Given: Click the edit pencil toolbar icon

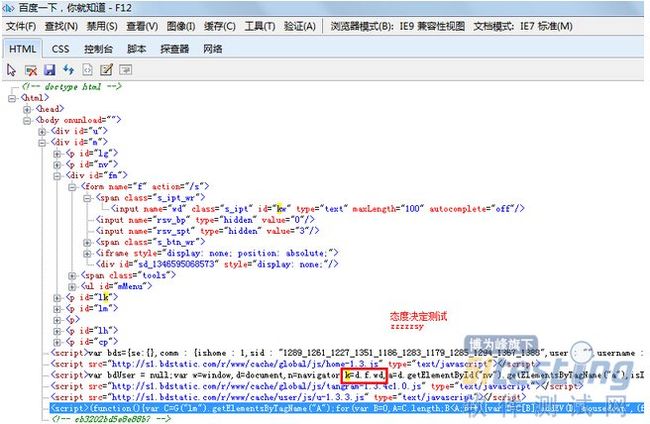Looking at the screenshot, I should click(x=106, y=70).
